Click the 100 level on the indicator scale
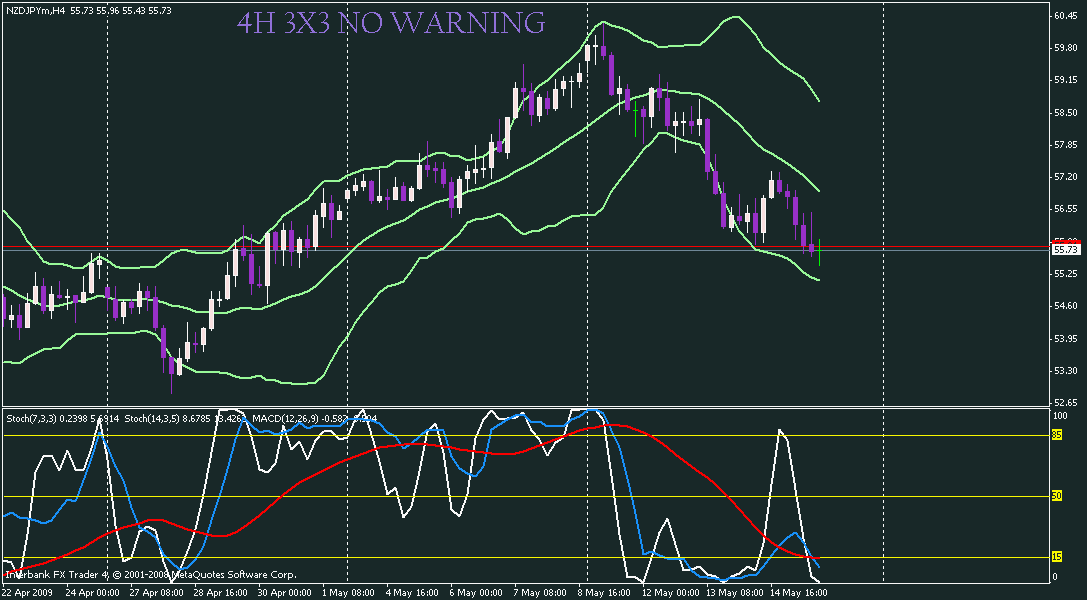The image size is (1087, 600). click(1060, 416)
